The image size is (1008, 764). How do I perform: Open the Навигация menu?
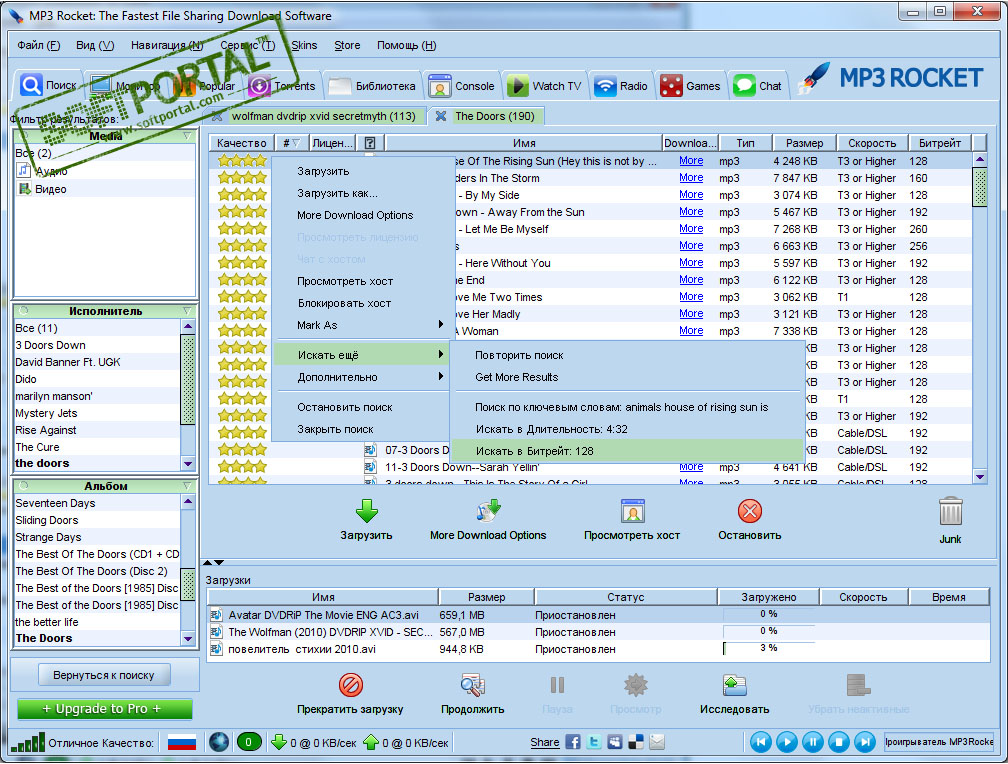click(167, 45)
